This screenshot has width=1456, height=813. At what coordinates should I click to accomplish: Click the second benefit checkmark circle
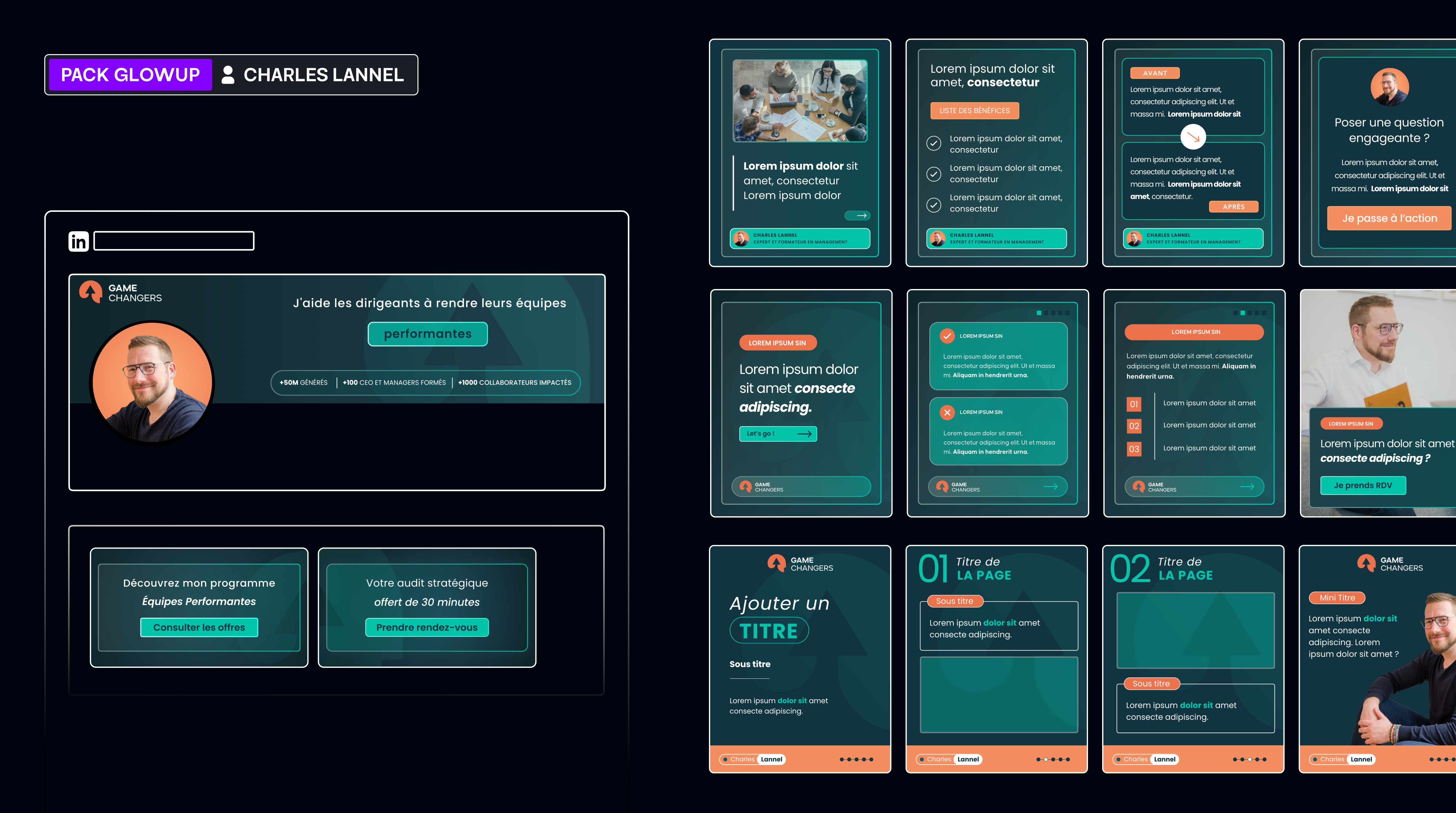934,173
